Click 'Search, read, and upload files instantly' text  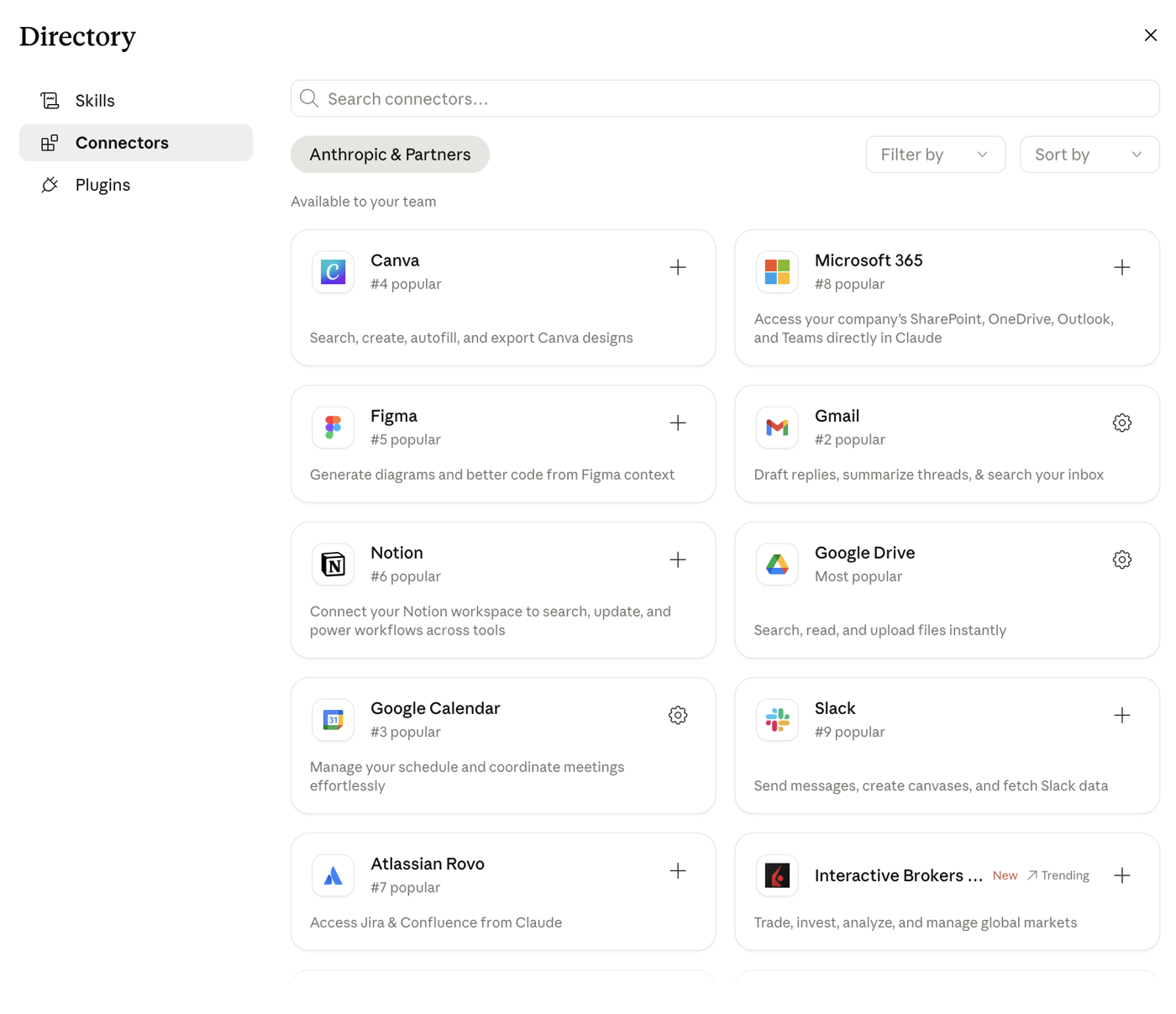tap(880, 630)
